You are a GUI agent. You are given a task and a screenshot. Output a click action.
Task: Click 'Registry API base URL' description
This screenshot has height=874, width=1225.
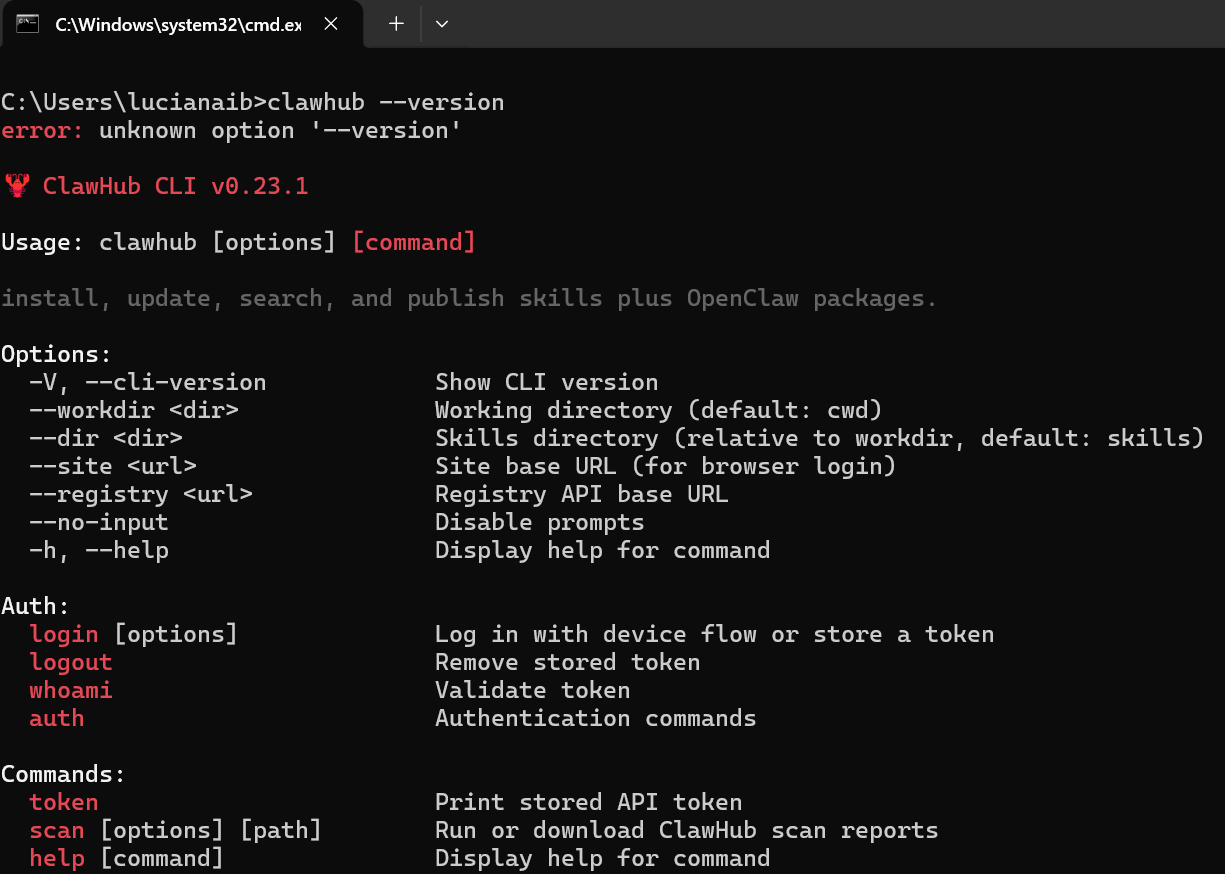point(582,494)
